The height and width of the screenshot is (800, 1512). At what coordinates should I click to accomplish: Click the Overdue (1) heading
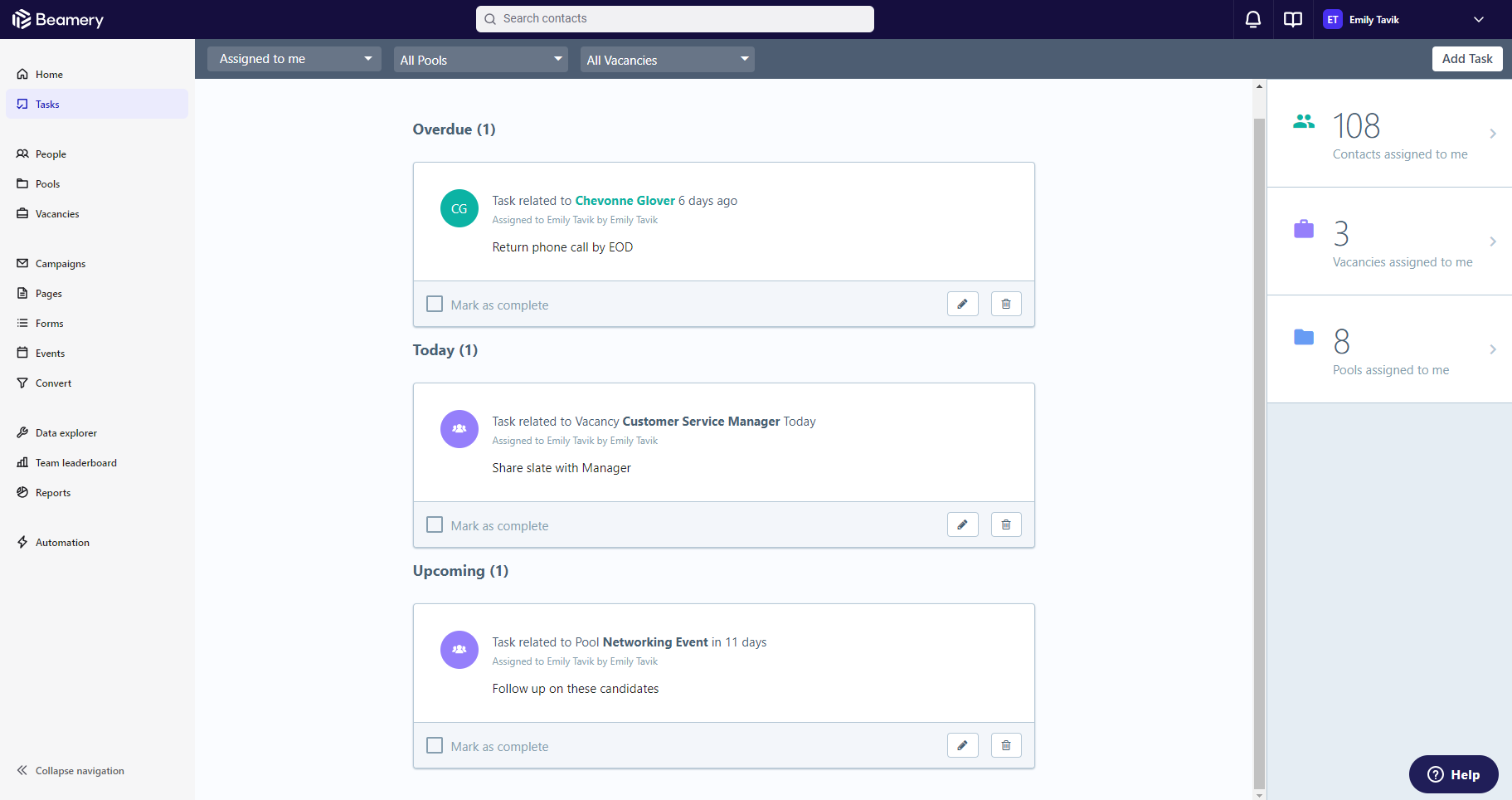[454, 129]
